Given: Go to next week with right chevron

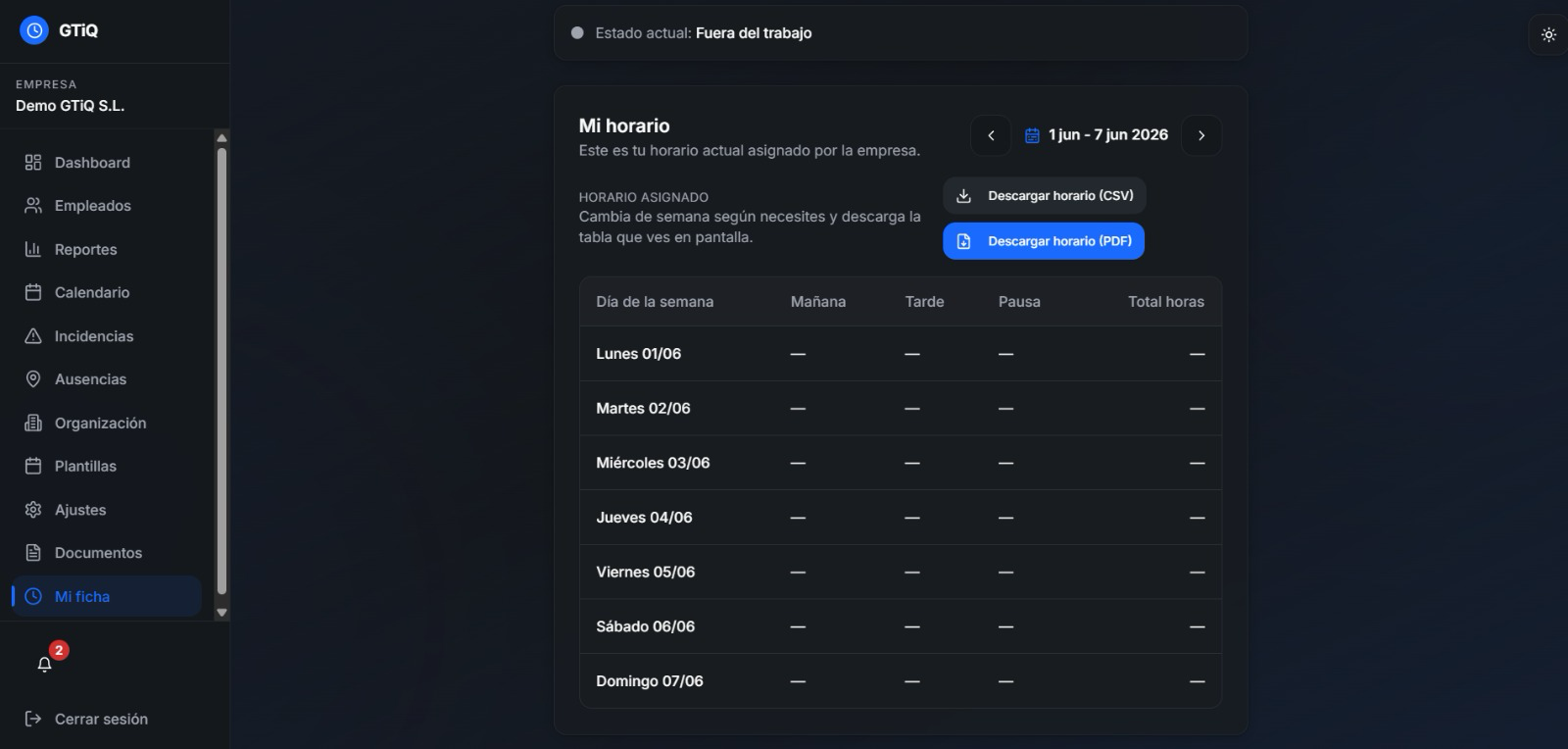Looking at the screenshot, I should coord(1201,135).
